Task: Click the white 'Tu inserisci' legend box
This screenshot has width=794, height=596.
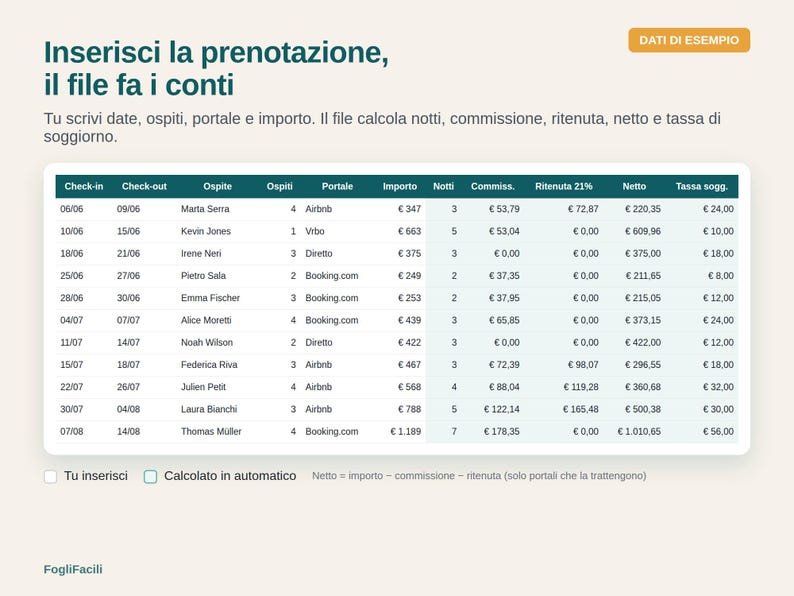Action: [x=50, y=476]
